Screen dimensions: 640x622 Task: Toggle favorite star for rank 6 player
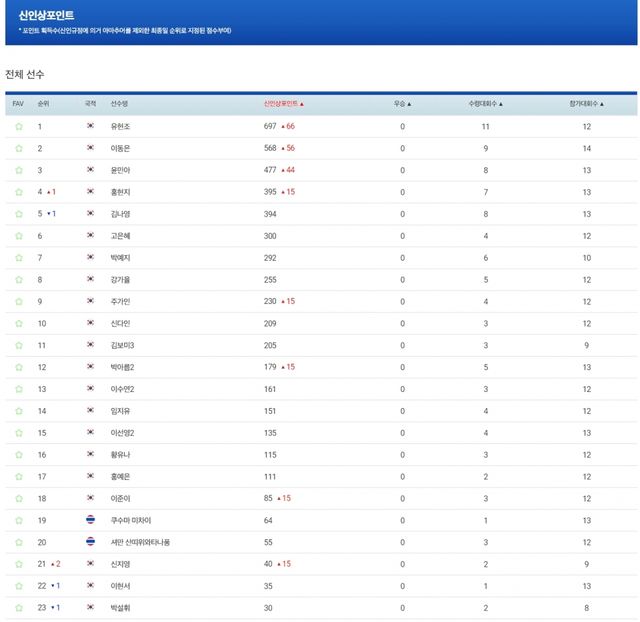coord(18,236)
